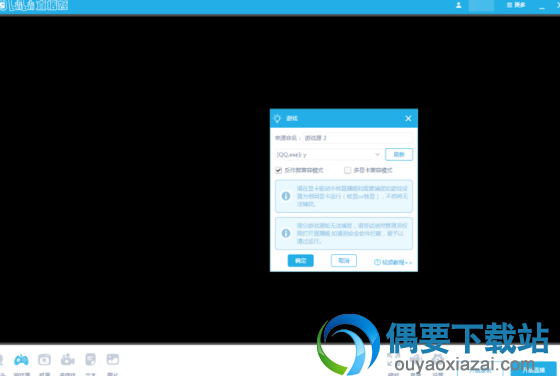Screen dimensions: 560x376
Task: Click the first info icon in the dialog
Action: tap(286, 196)
